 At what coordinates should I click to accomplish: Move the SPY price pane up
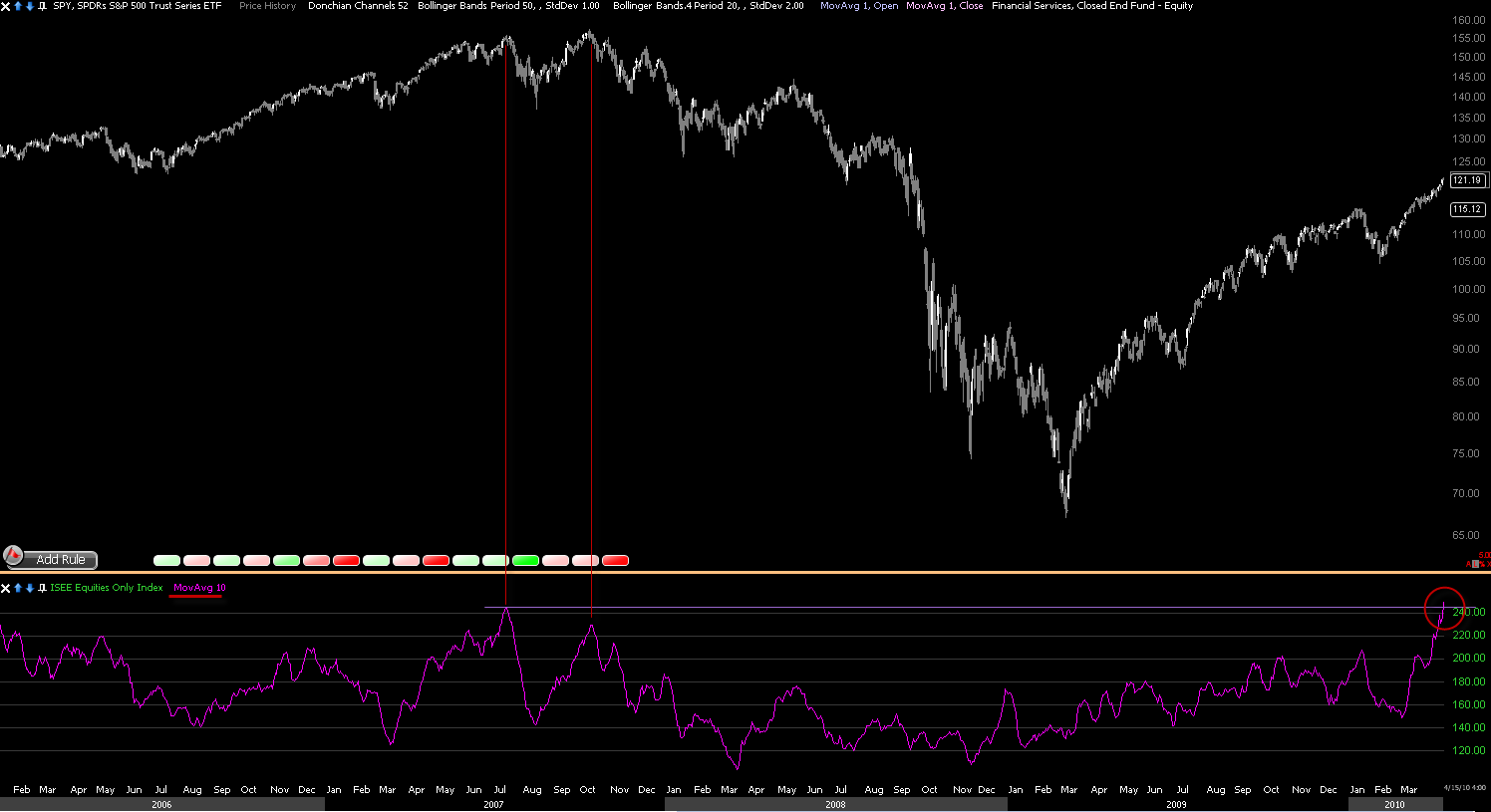pos(18,6)
